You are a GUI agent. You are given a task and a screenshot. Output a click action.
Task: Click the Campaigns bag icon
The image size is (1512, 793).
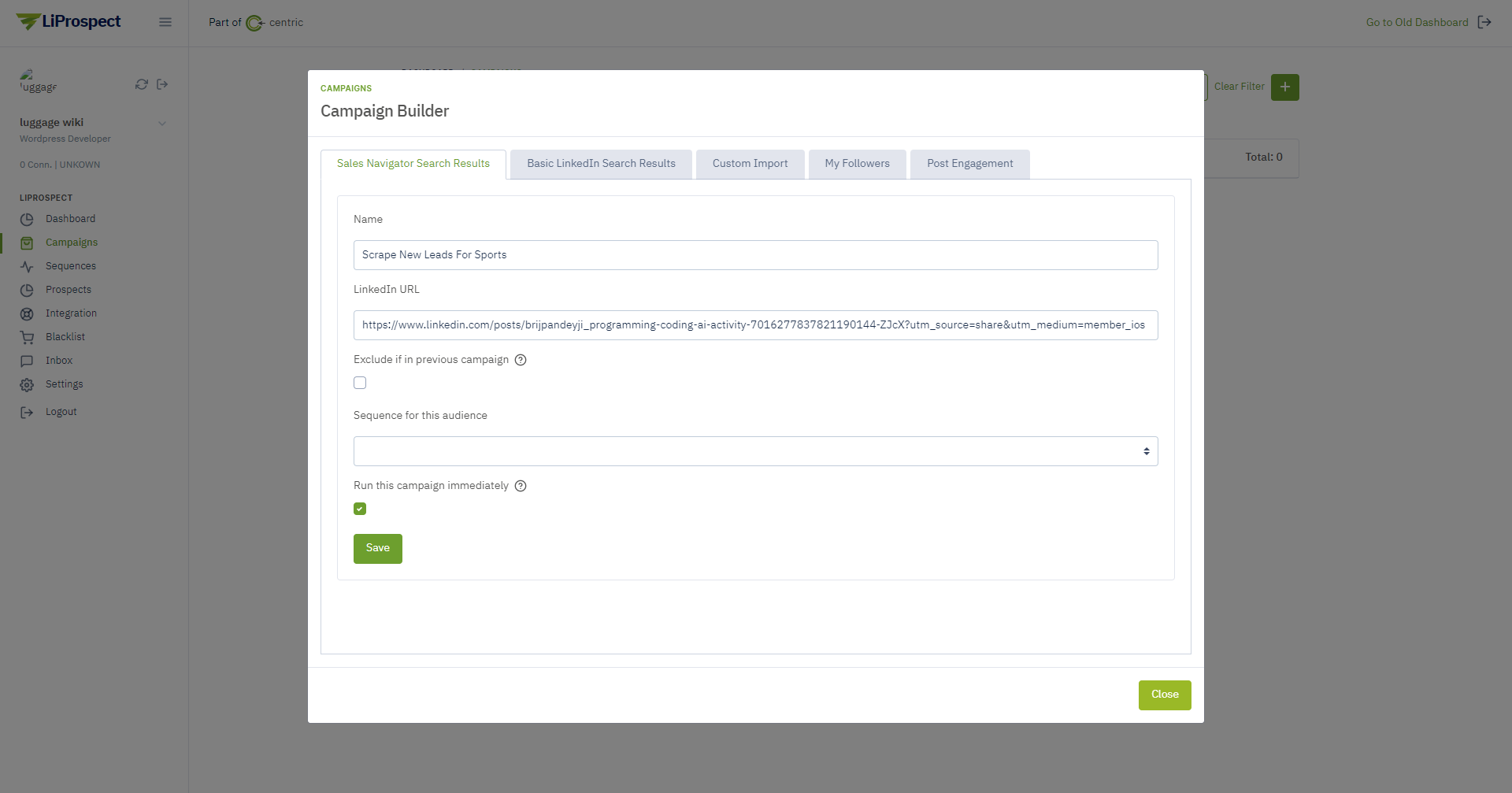[27, 243]
